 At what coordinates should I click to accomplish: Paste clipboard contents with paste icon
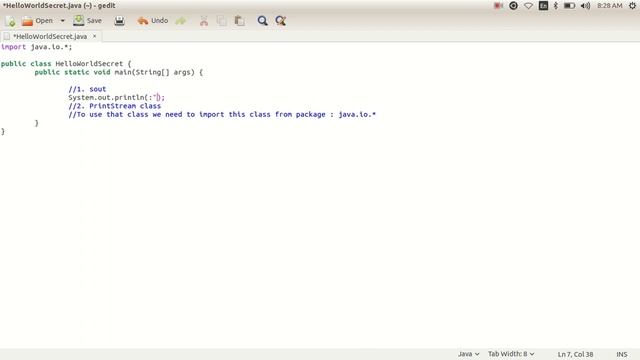(x=240, y=21)
